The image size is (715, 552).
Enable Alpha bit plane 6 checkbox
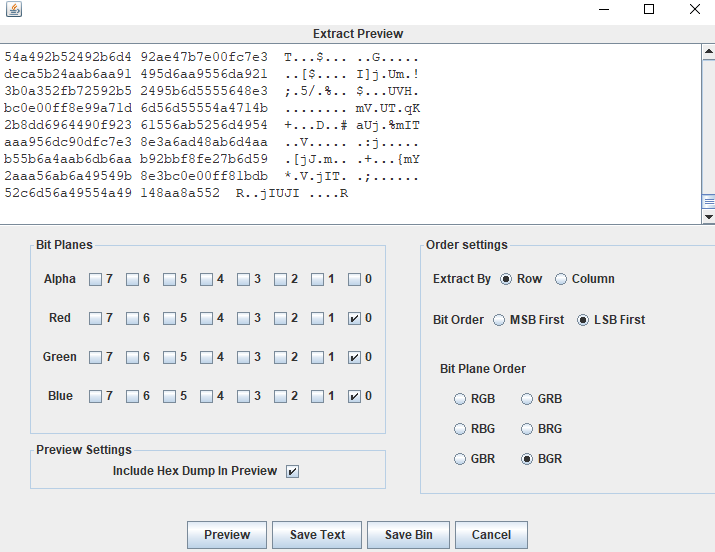pyautogui.click(x=132, y=279)
